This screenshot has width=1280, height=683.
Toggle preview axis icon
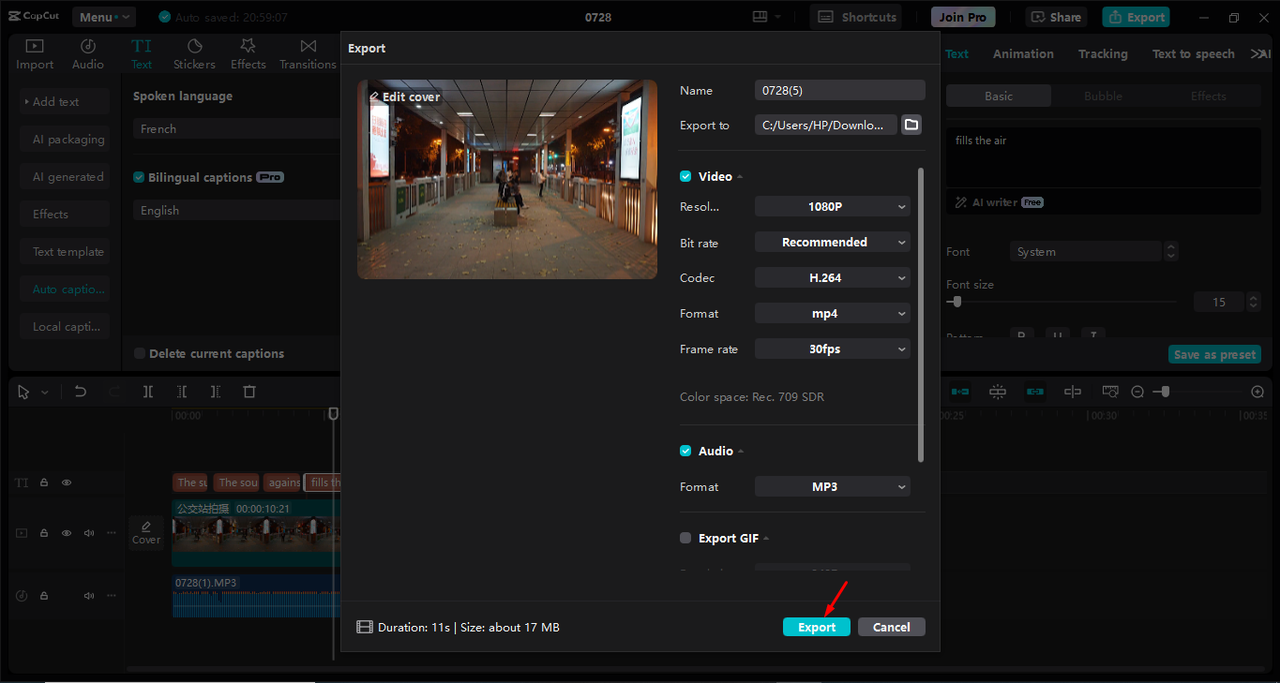click(x=1072, y=392)
